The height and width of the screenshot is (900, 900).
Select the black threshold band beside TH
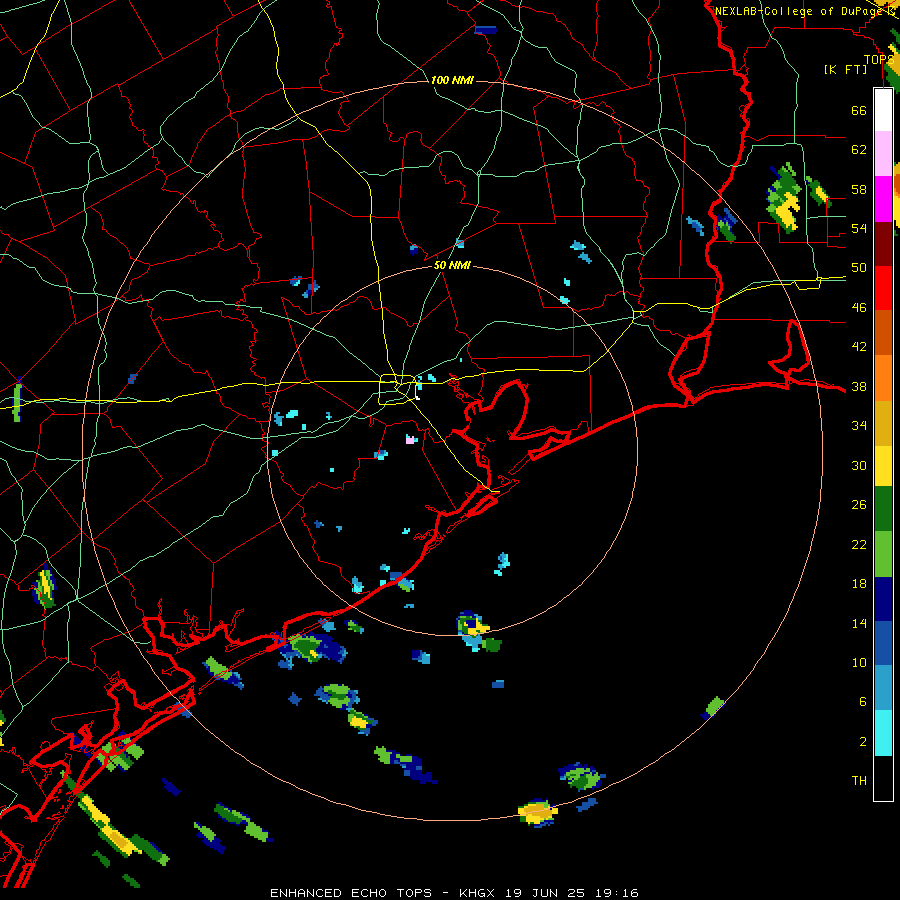coord(883,778)
